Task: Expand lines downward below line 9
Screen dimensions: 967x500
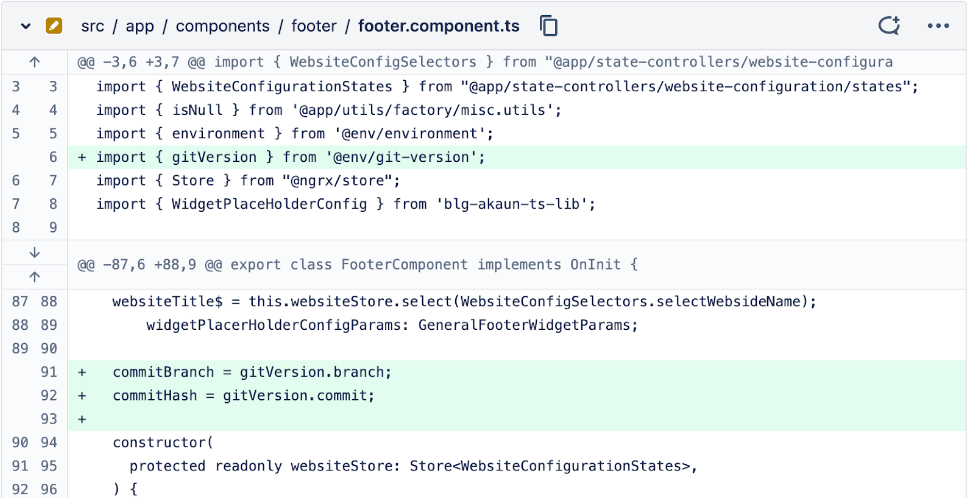Action: pyautogui.click(x=34, y=253)
